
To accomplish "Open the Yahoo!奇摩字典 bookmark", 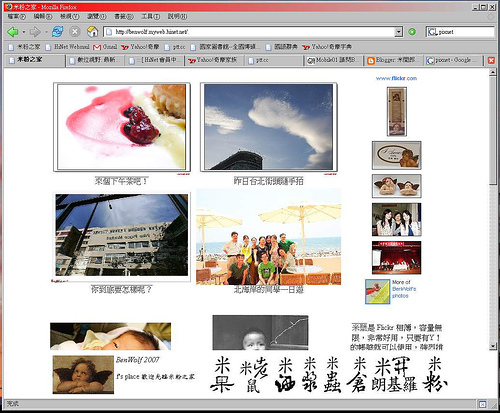I will 327,47.
